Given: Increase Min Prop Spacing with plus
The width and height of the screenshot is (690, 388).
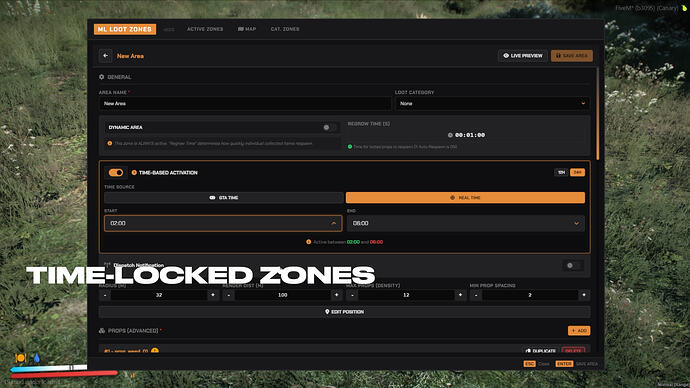Looking at the screenshot, I should (584, 295).
